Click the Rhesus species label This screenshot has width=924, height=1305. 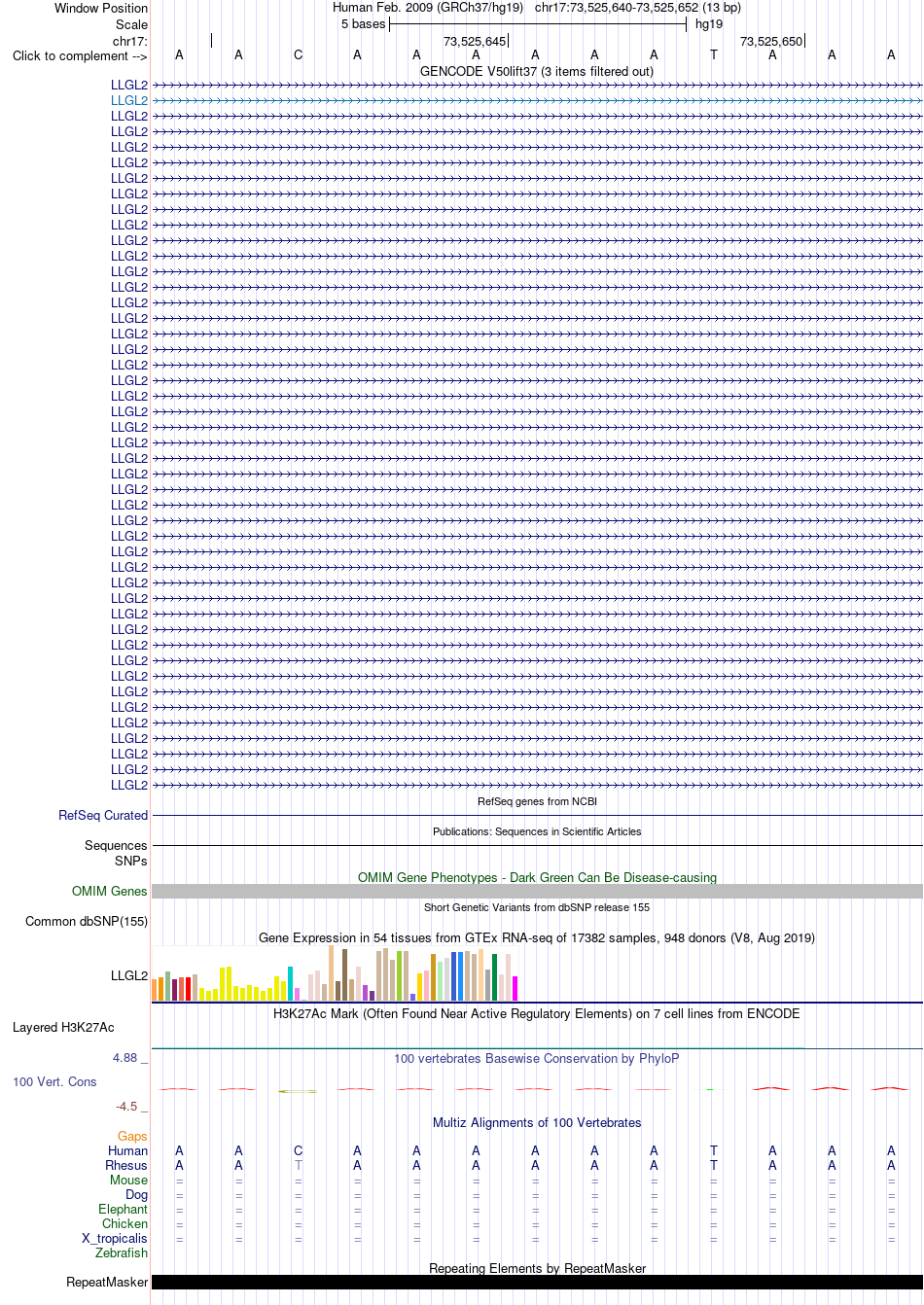pos(126,1165)
